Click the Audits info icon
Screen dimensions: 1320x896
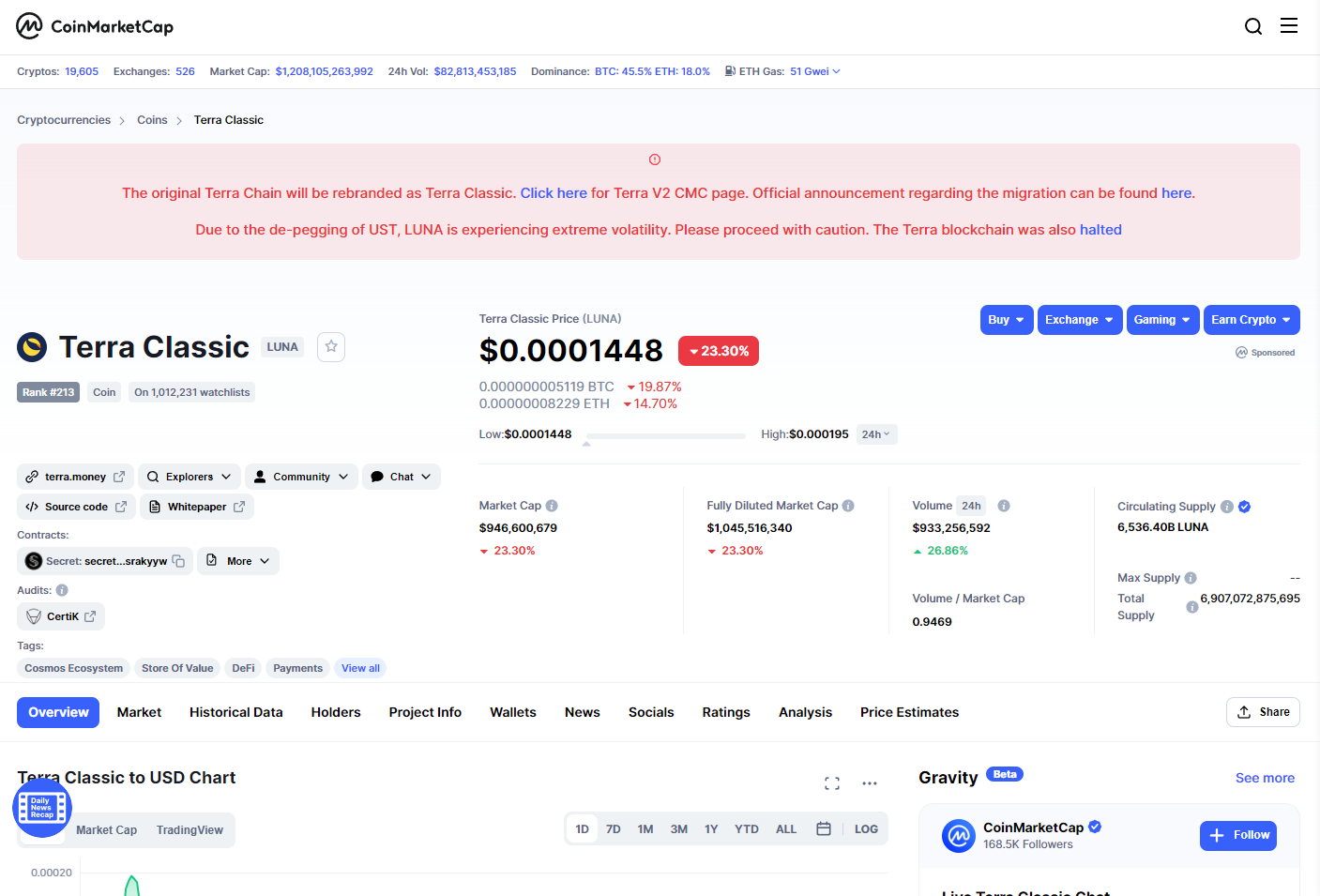coord(62,590)
